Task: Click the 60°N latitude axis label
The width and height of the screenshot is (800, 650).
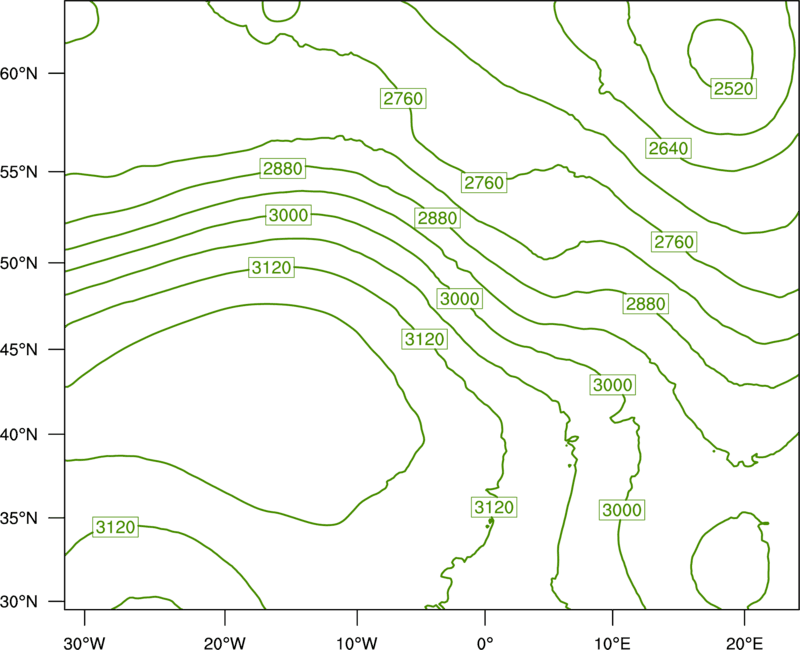Action: point(19,73)
